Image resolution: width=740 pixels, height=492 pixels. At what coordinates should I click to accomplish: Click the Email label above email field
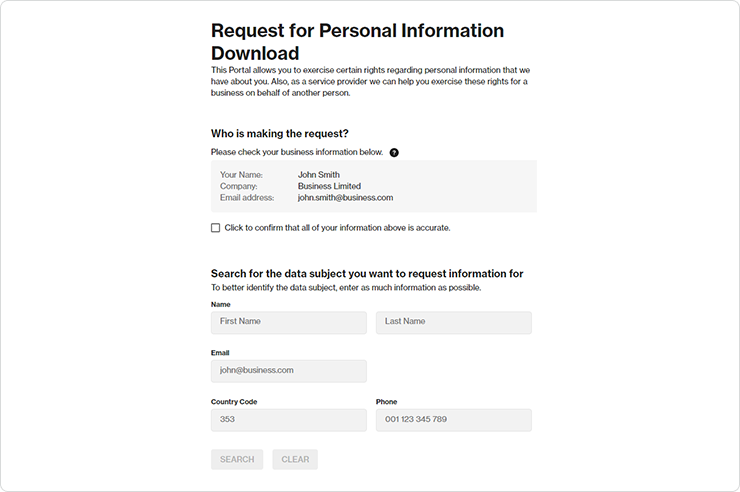coord(220,353)
